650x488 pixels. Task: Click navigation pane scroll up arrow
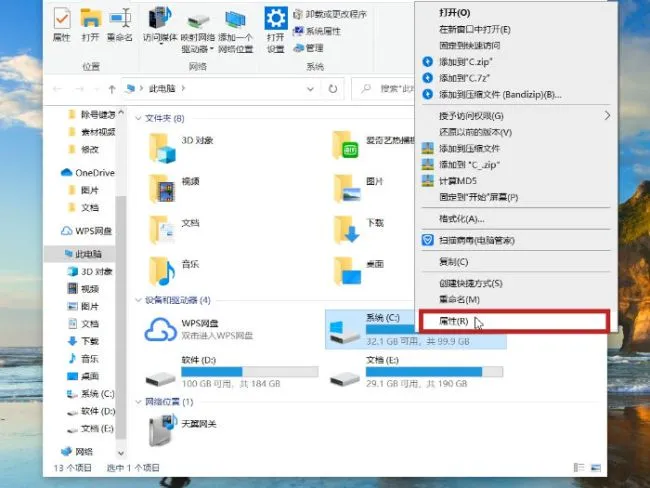(x=121, y=112)
